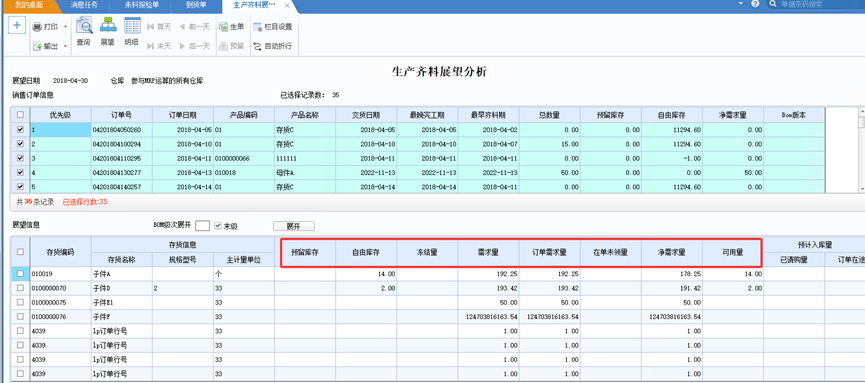The image size is (865, 383).
Task: Check the 0100000075 row checkbox
Action: (x=20, y=302)
